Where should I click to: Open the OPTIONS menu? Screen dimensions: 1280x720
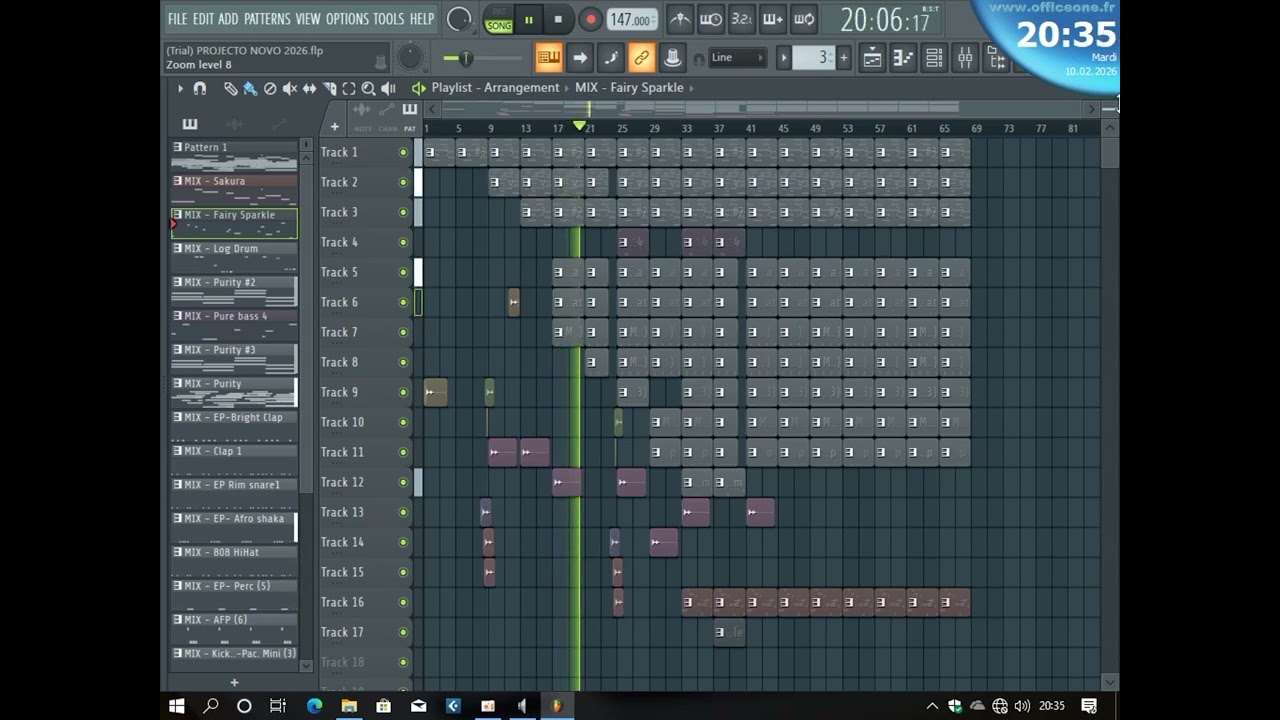347,19
